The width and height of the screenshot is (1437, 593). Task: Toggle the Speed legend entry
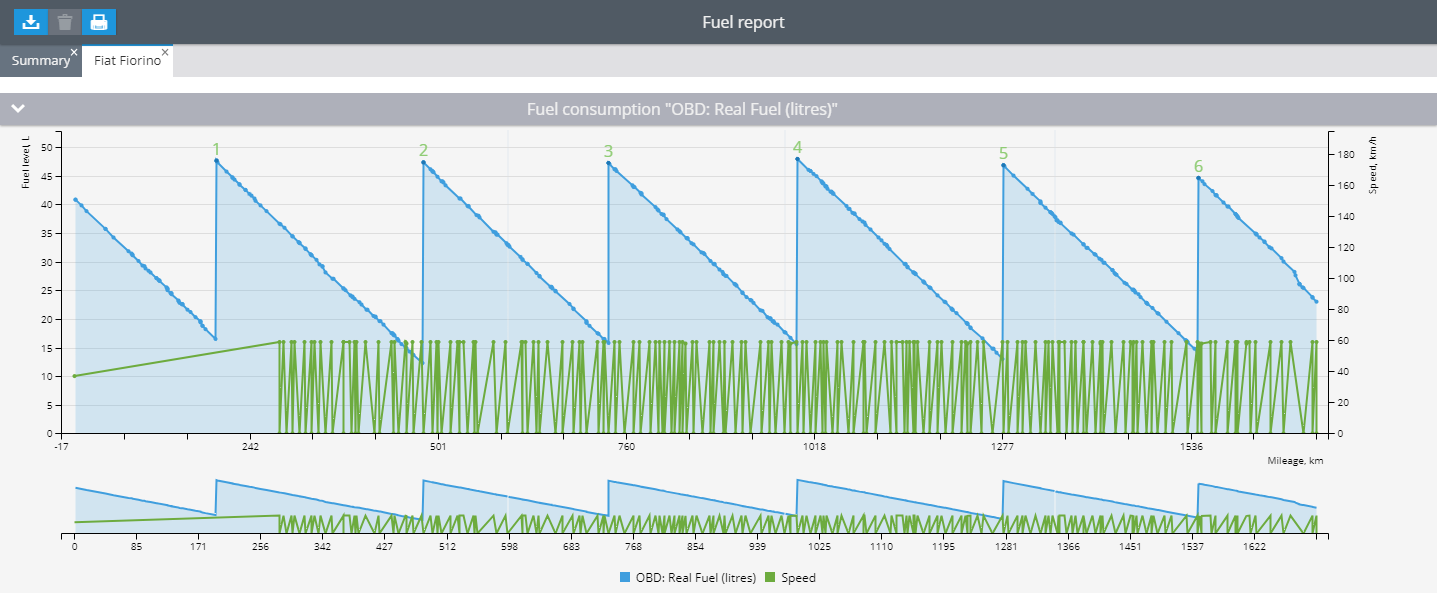point(790,578)
